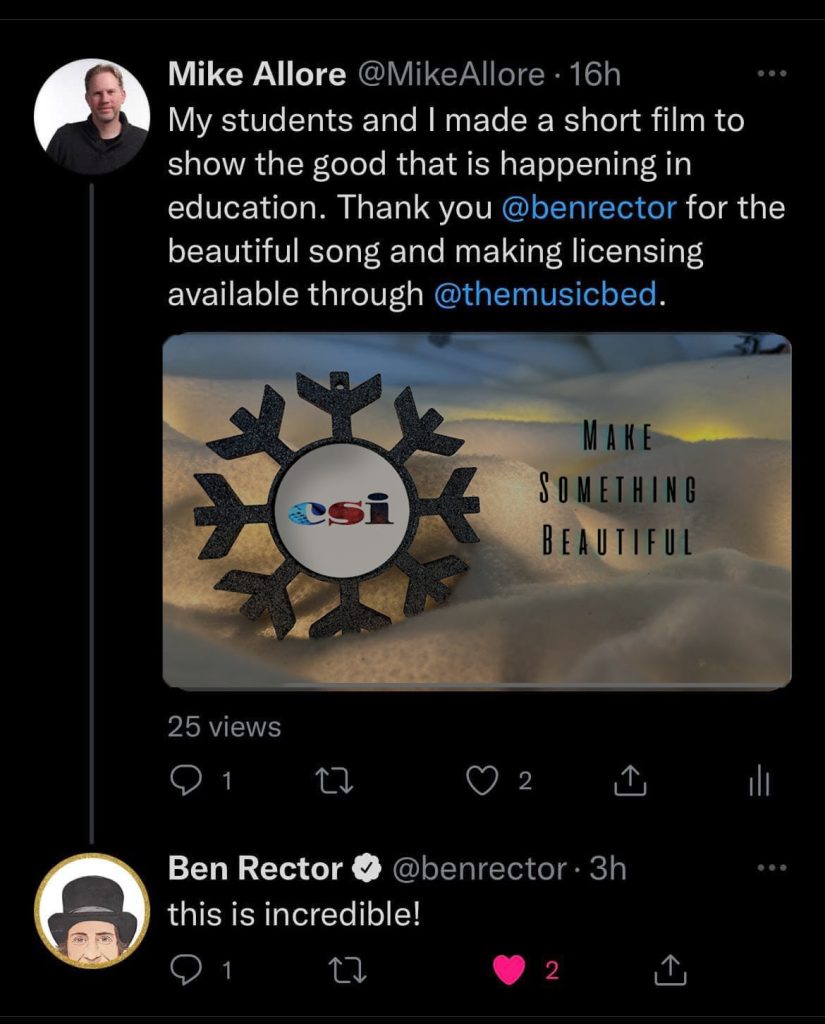The height and width of the screenshot is (1024, 825).
Task: Open the @themusicbed mention link
Action: [x=546, y=295]
